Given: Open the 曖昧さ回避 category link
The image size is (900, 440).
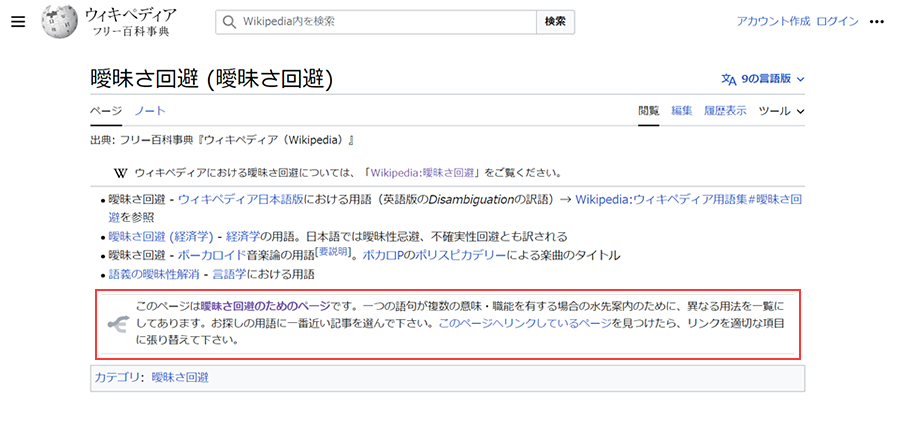Looking at the screenshot, I should (x=180, y=377).
